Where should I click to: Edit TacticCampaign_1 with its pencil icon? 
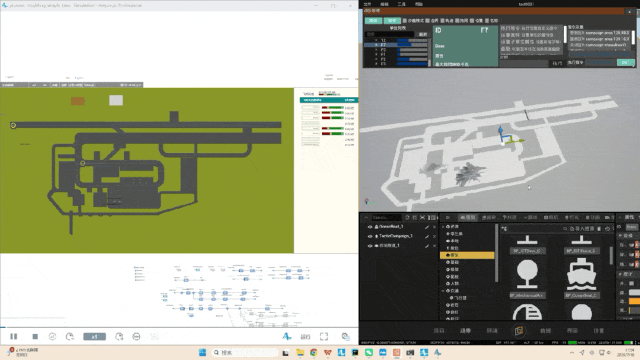point(427,236)
